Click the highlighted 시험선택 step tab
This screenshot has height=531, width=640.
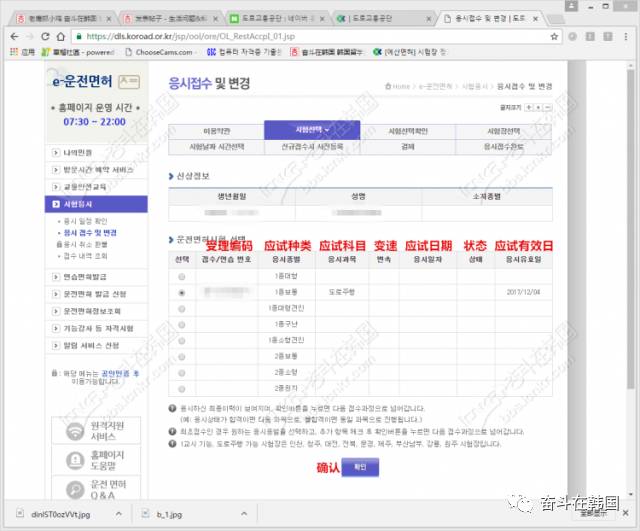pos(312,130)
